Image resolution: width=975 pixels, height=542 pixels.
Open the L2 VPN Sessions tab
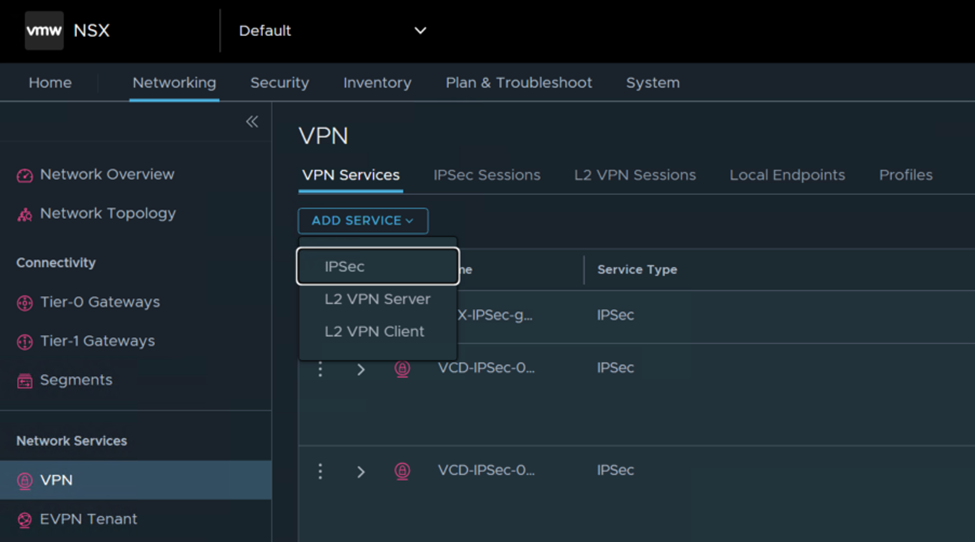coord(635,175)
